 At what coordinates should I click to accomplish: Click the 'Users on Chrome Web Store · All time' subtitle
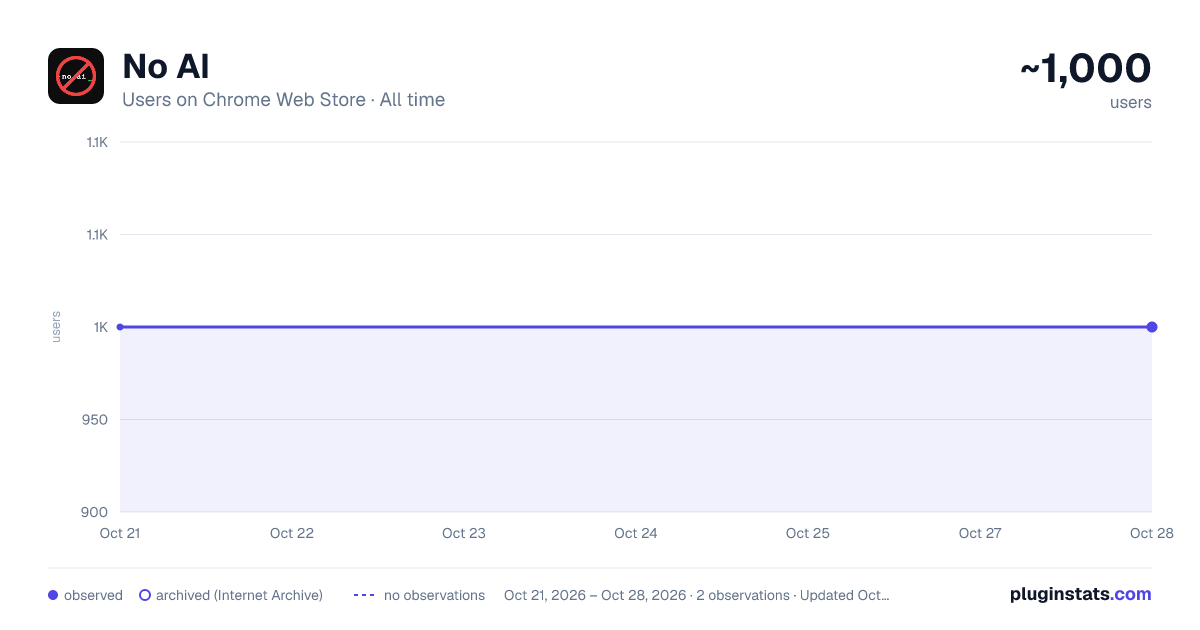[x=283, y=100]
